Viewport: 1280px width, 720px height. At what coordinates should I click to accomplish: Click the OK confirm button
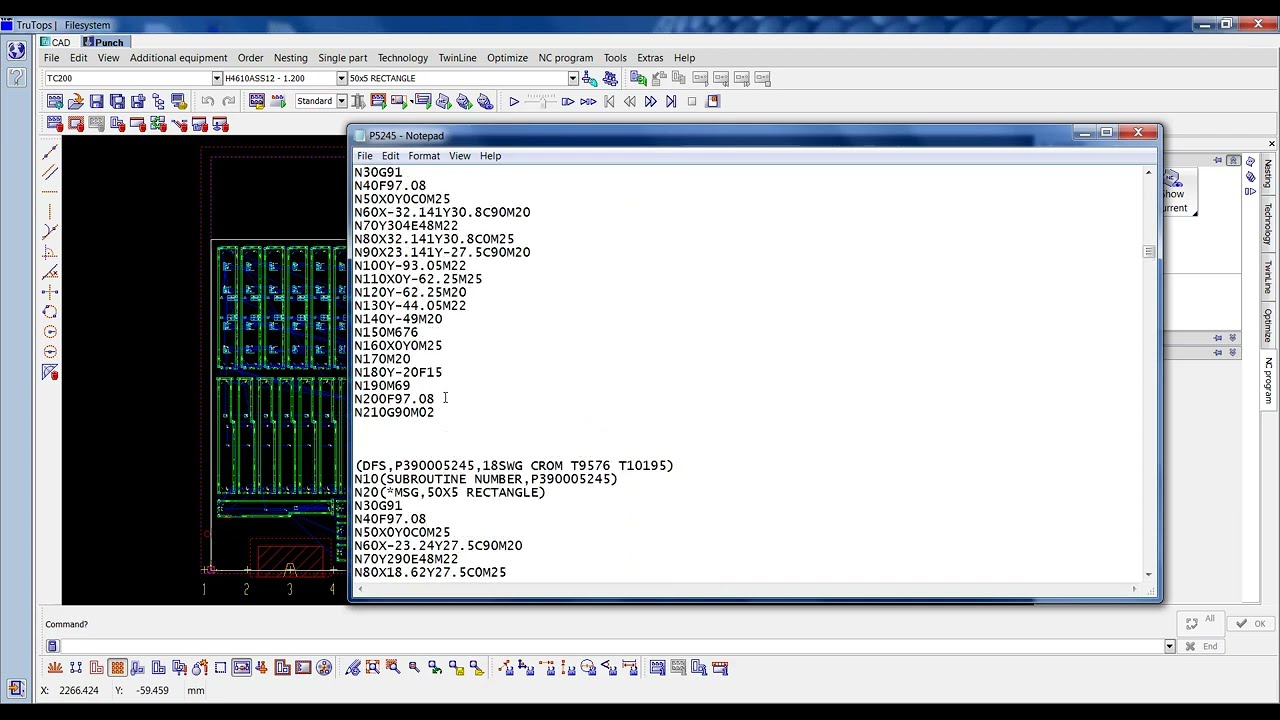(x=1250, y=624)
